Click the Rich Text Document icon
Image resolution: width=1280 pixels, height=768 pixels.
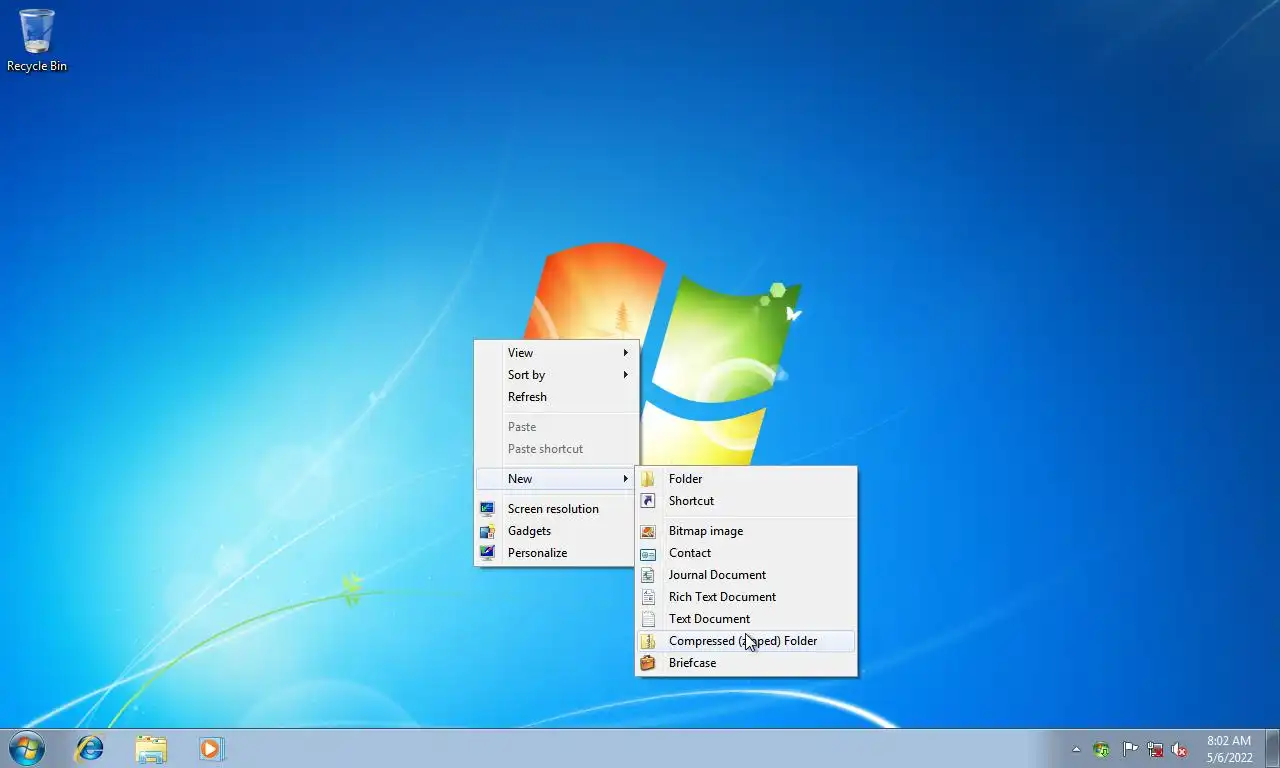coord(648,597)
